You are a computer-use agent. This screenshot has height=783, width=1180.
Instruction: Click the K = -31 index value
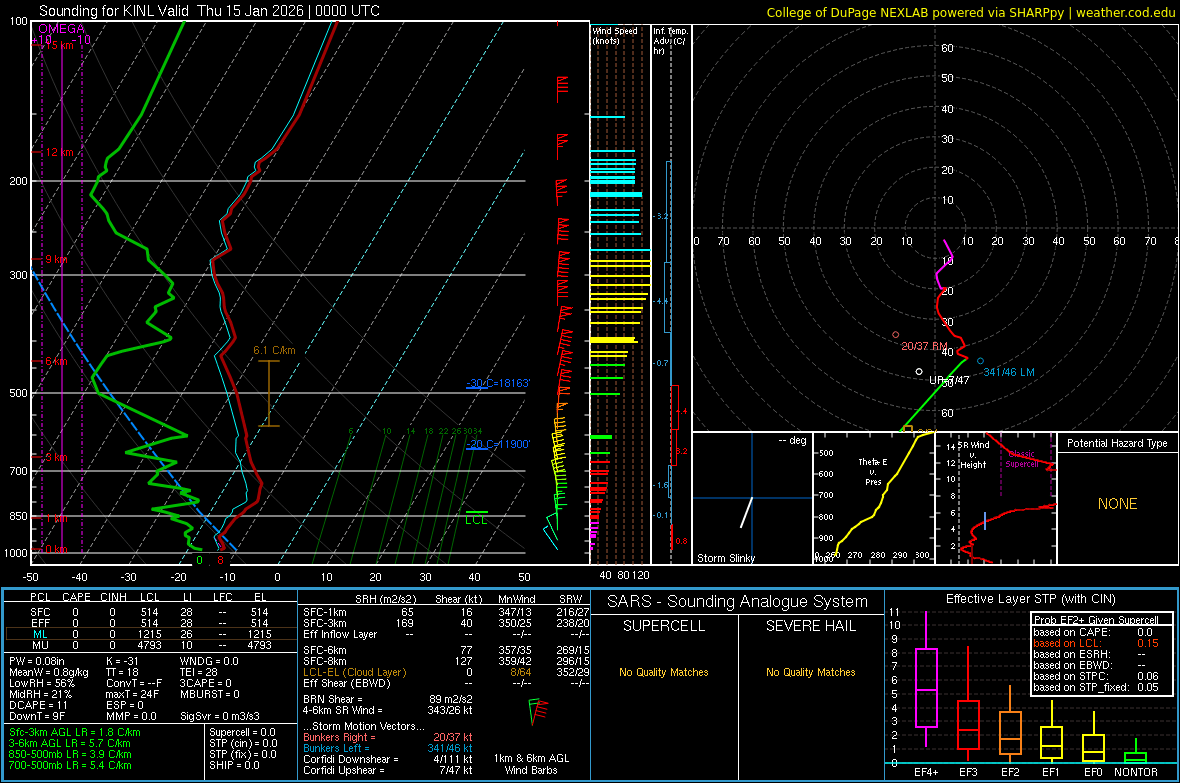(x=123, y=661)
